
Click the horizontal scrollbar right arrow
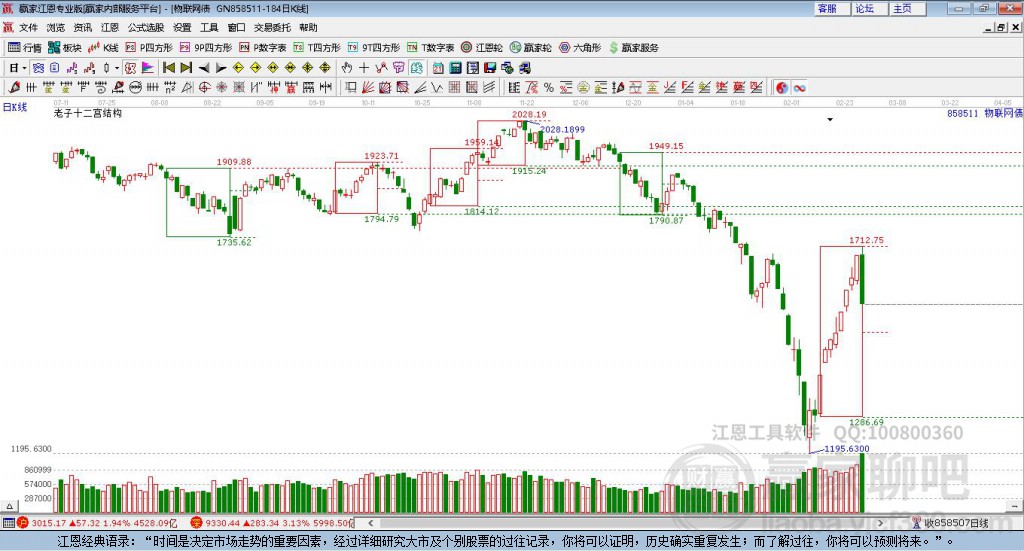(880, 523)
